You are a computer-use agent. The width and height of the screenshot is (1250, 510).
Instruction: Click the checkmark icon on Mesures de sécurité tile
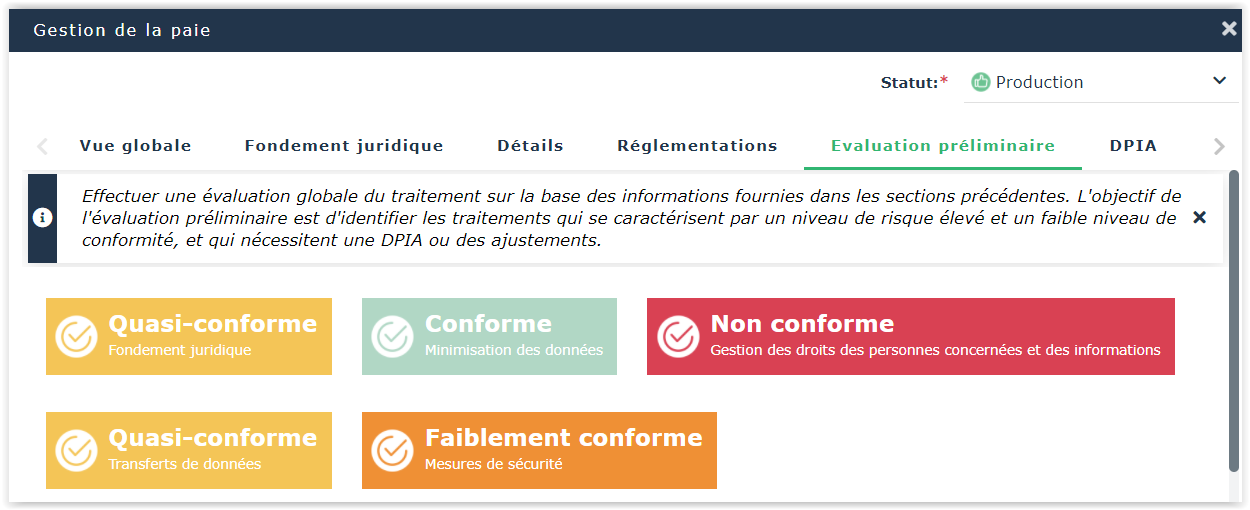(x=393, y=451)
